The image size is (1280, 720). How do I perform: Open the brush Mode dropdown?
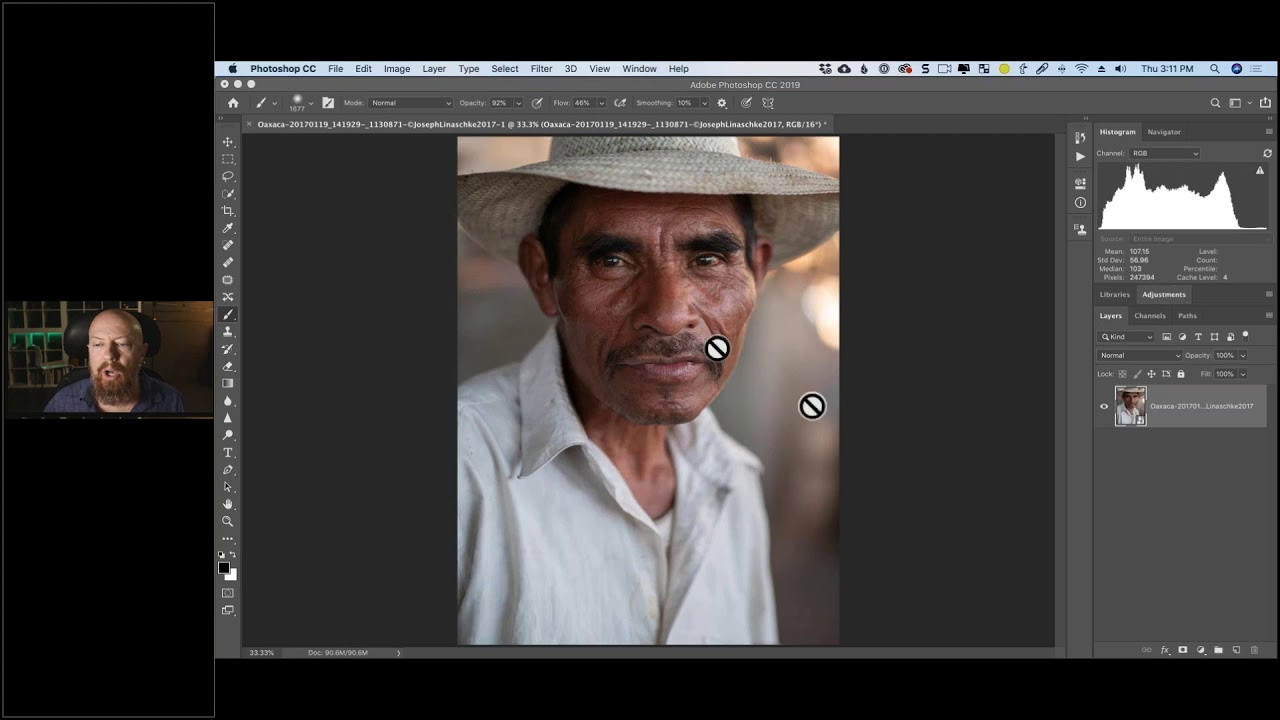pyautogui.click(x=411, y=103)
